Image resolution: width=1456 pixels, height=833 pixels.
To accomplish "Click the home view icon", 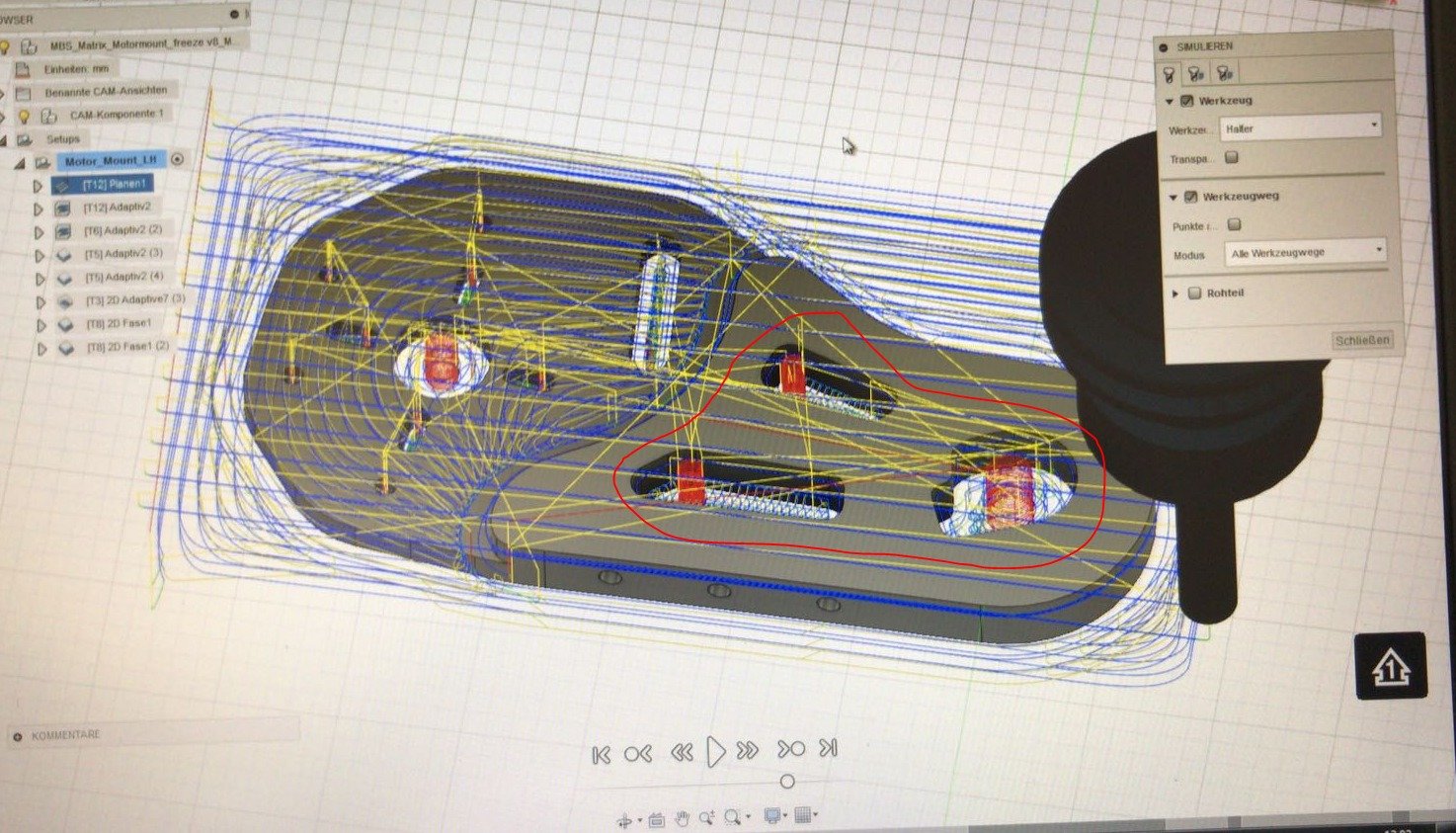I will pos(1390,668).
